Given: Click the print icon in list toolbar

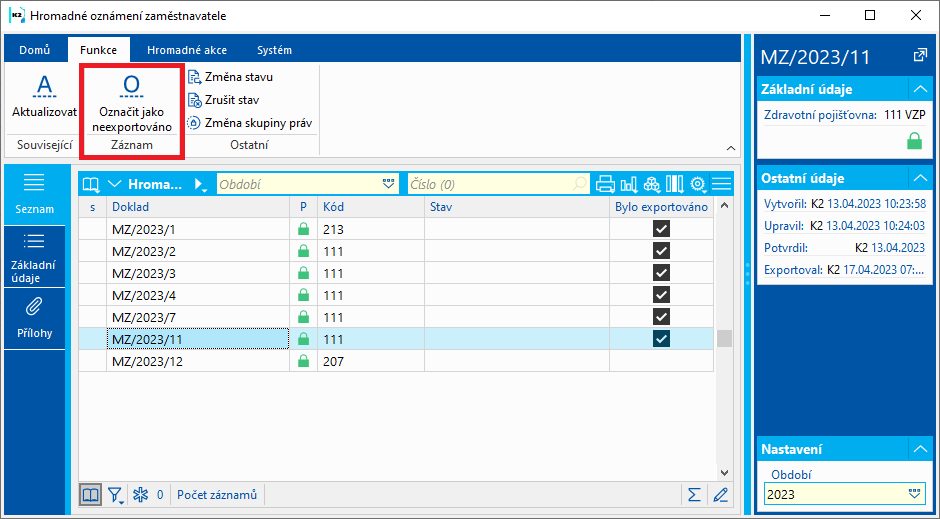Looking at the screenshot, I should pos(605,184).
